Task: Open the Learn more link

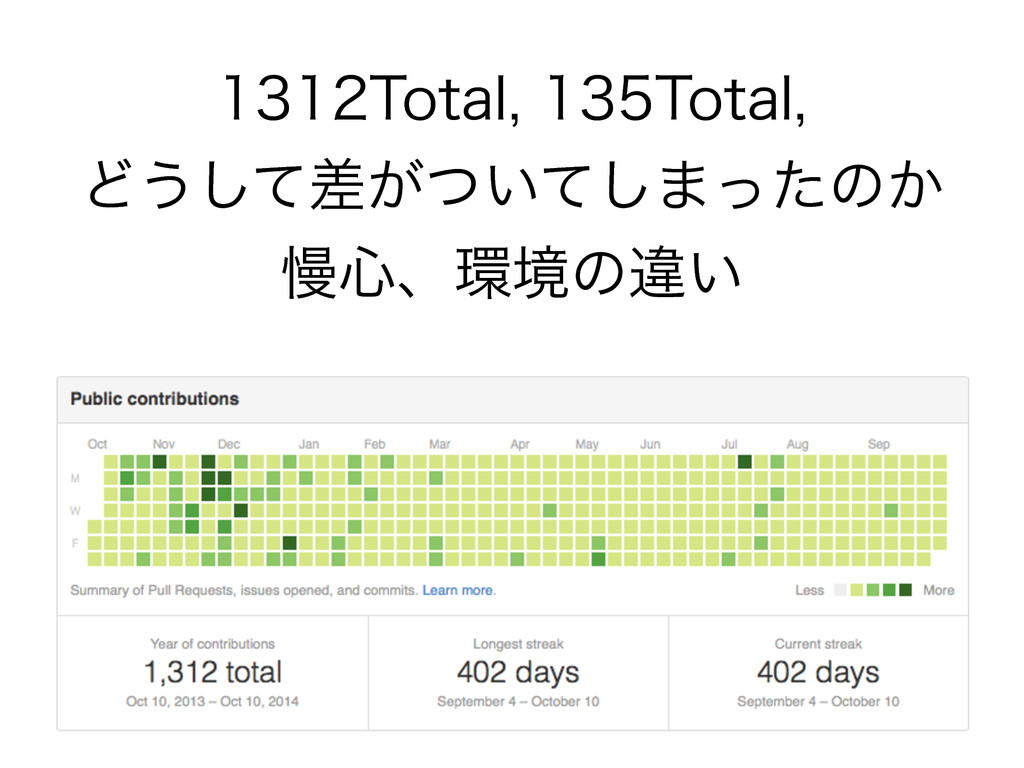Action: pos(458,590)
